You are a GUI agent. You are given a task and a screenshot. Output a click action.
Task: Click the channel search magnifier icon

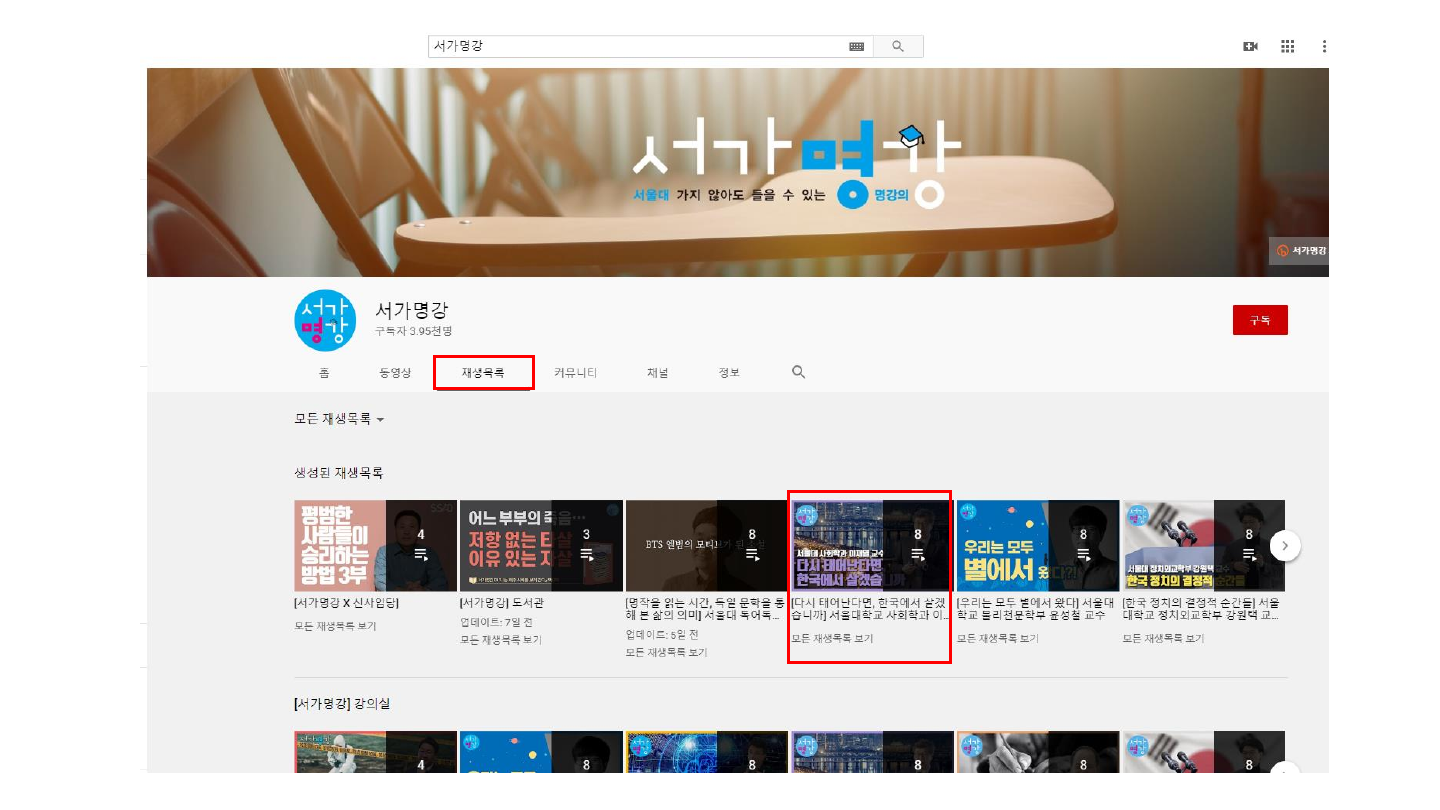799,372
